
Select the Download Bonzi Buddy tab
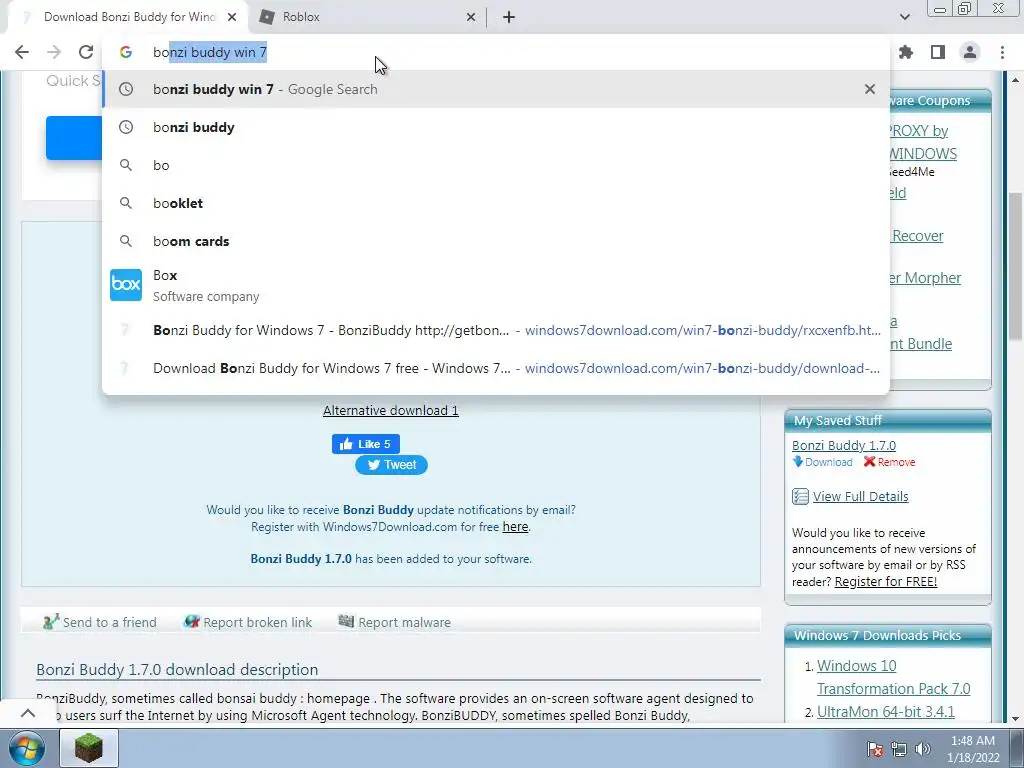pos(129,17)
